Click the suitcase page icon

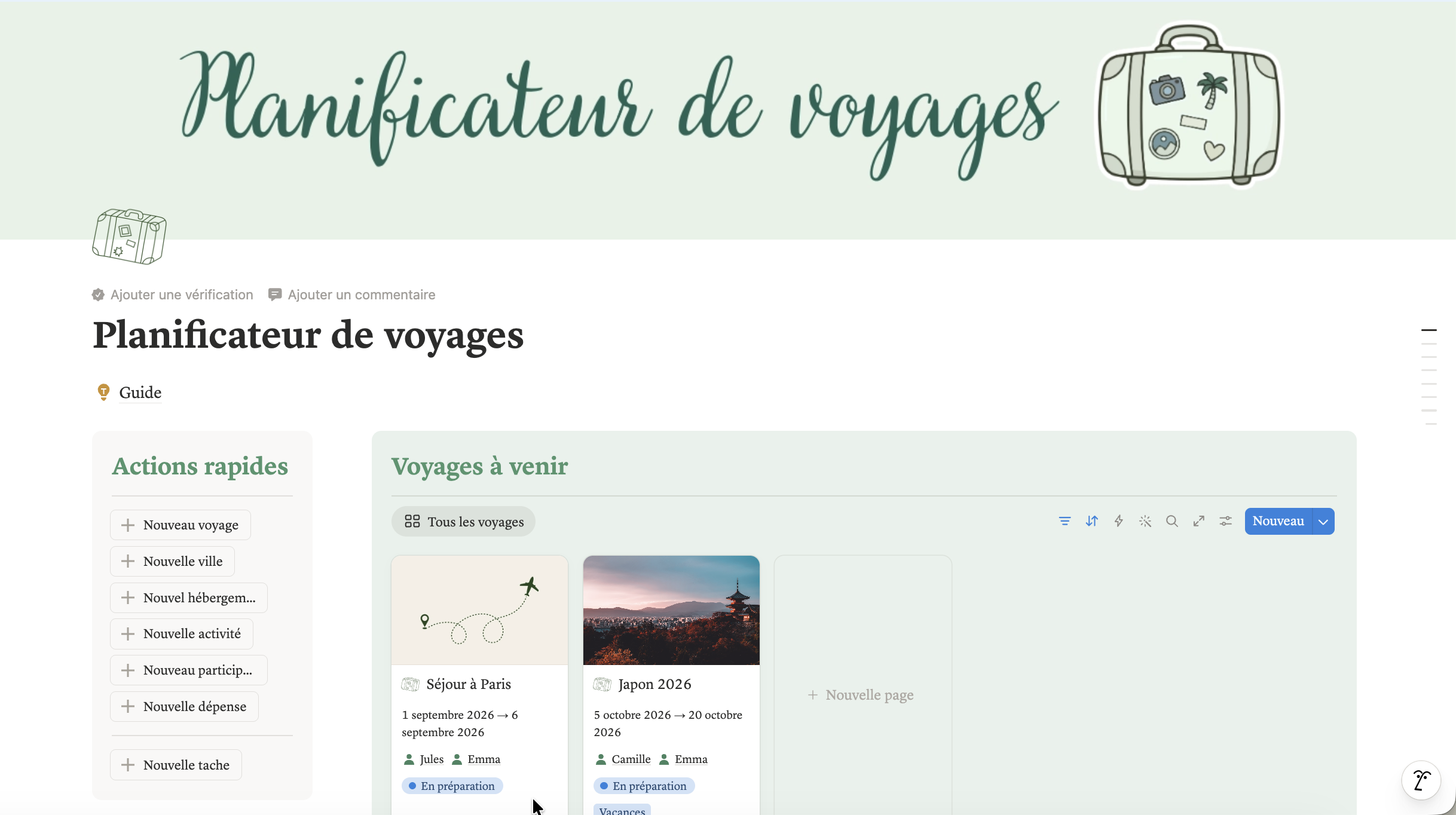(x=130, y=237)
